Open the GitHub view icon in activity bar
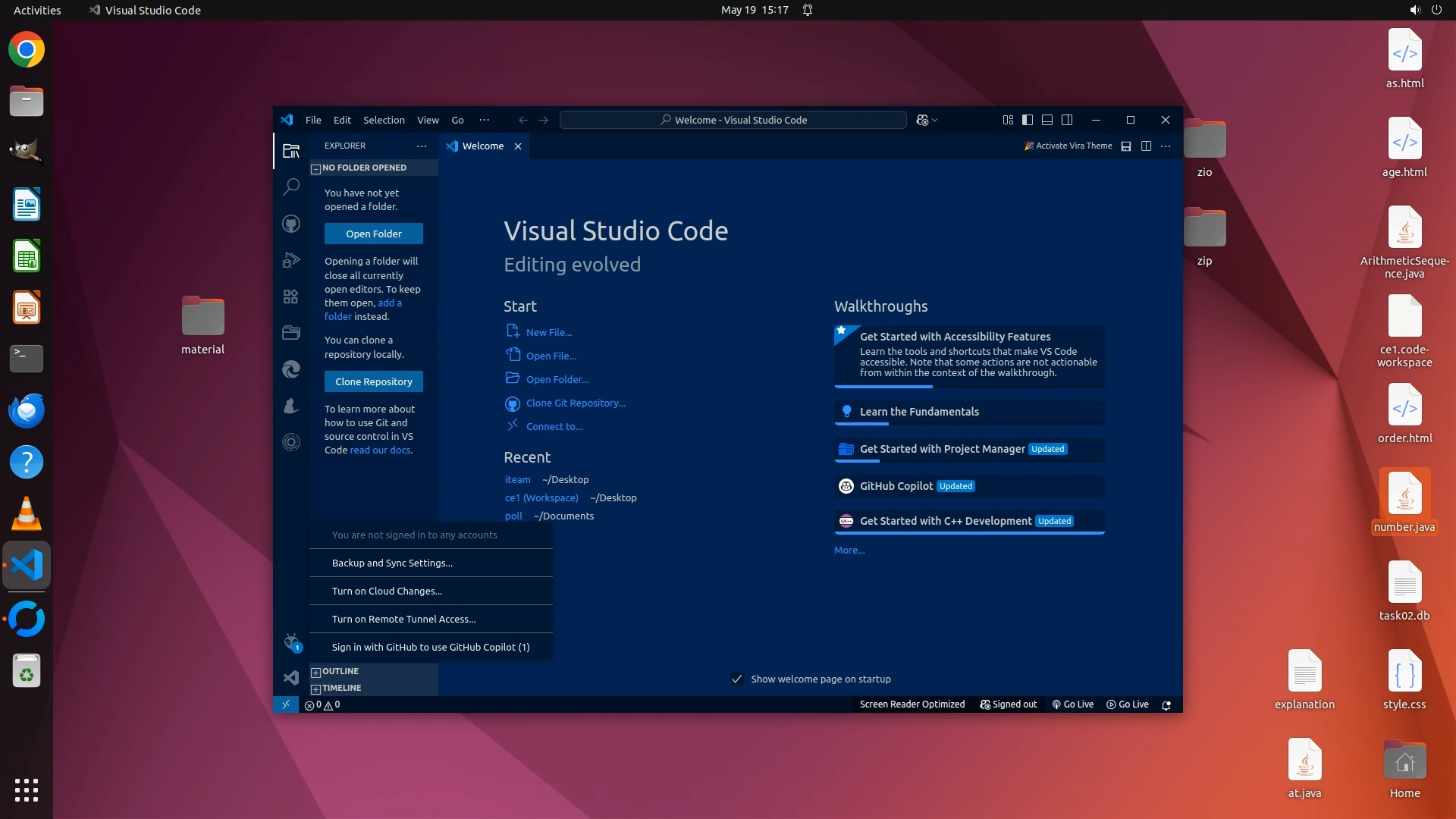The image size is (1456, 819). pyautogui.click(x=291, y=224)
